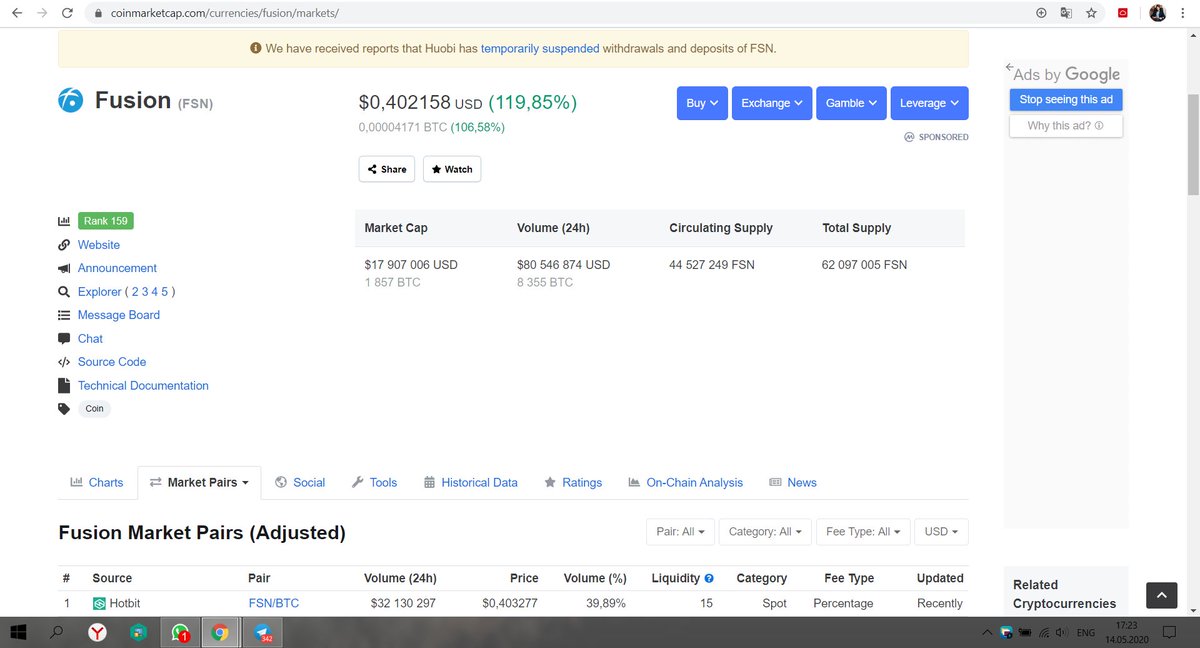Open the USD currency dropdown
The image size is (1200, 648).
tap(941, 532)
